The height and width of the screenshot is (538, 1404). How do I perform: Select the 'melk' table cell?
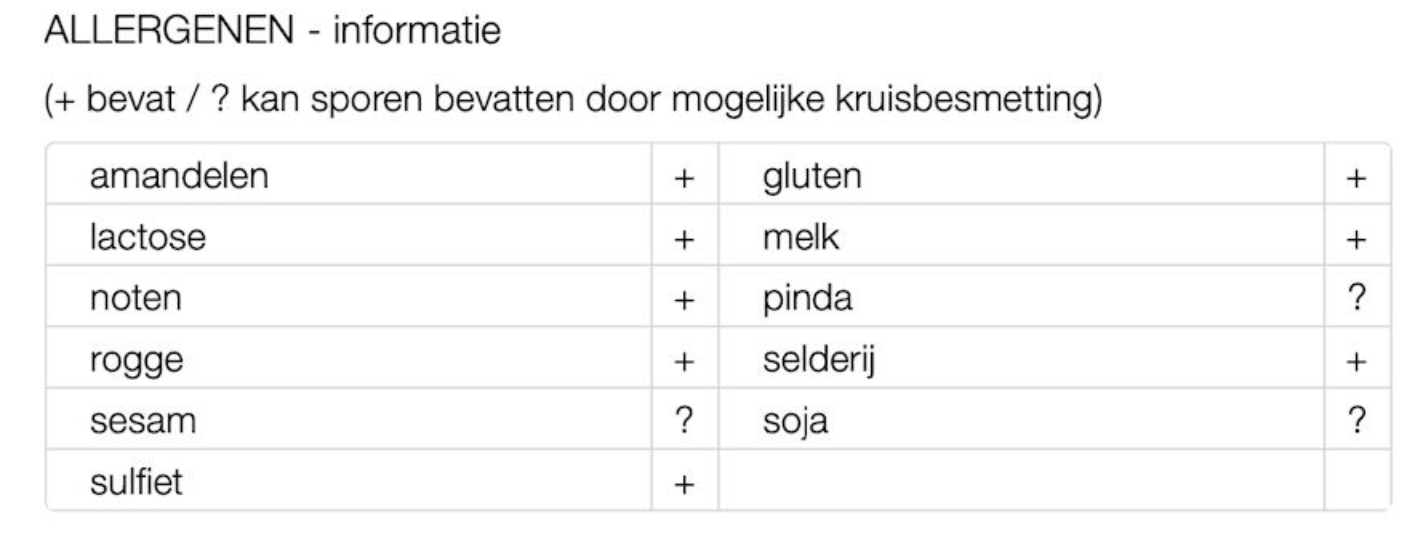(x=797, y=239)
